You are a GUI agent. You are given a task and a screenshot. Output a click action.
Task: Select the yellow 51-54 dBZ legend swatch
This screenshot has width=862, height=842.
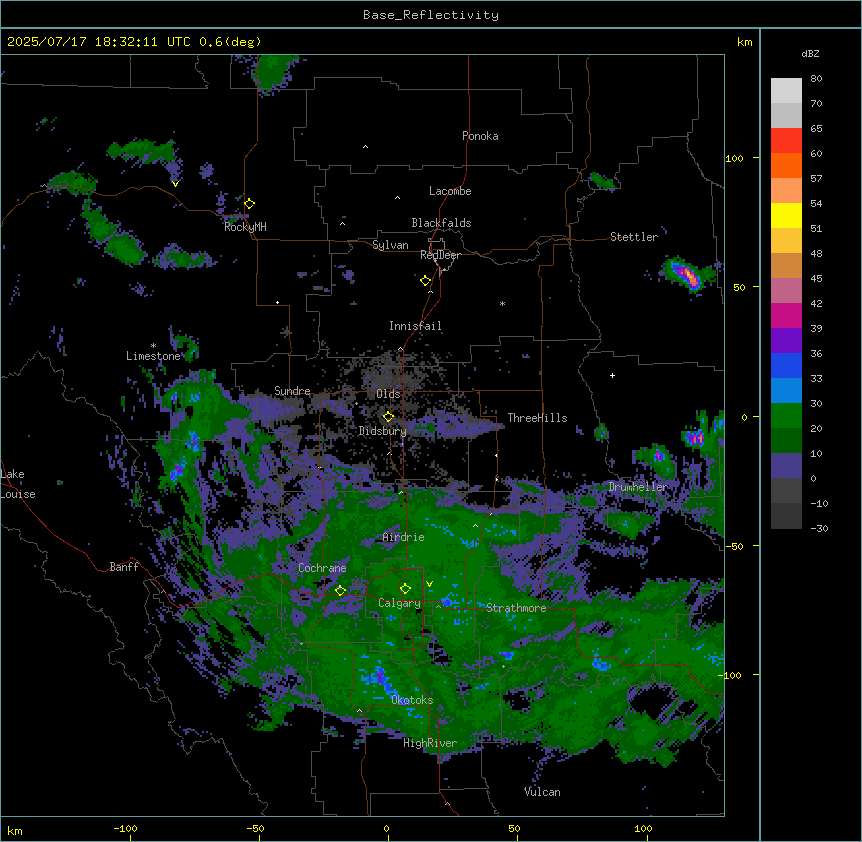coord(786,215)
